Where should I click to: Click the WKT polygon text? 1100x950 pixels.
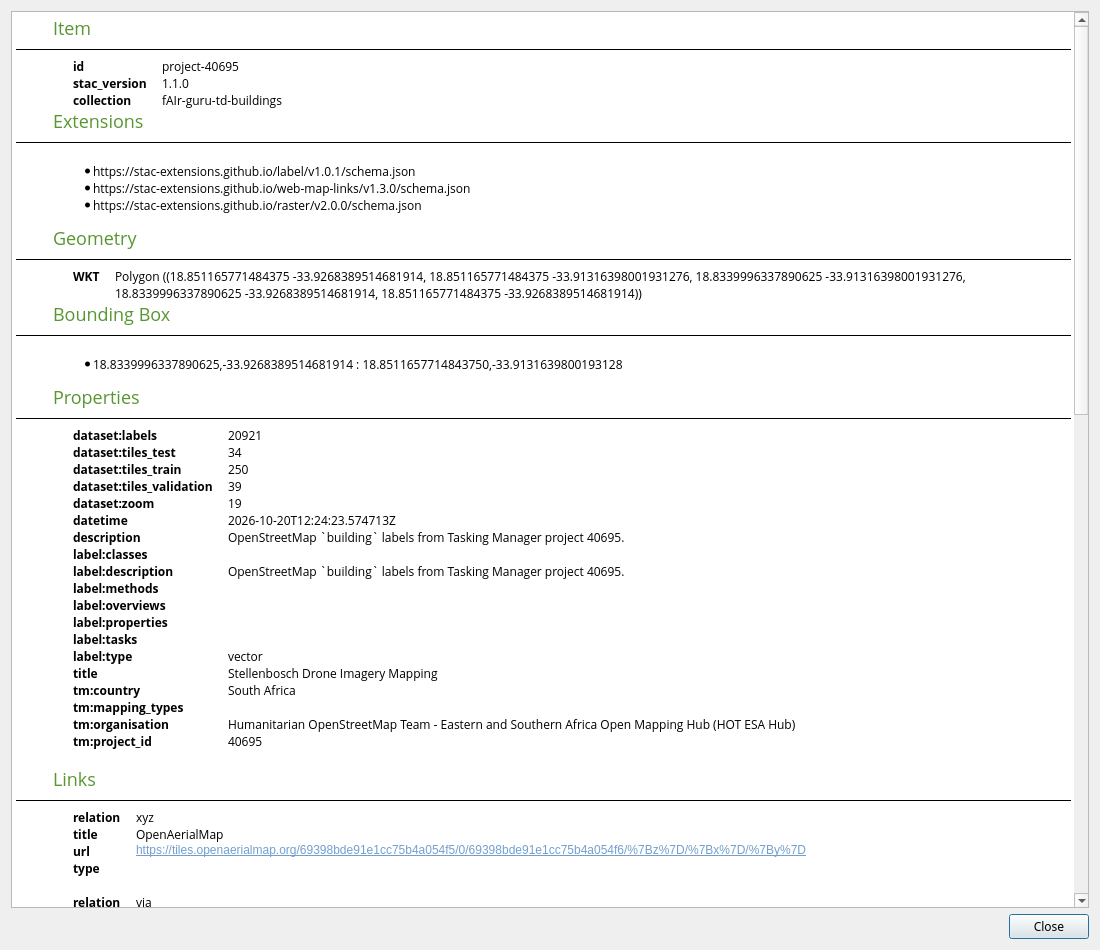pos(540,285)
